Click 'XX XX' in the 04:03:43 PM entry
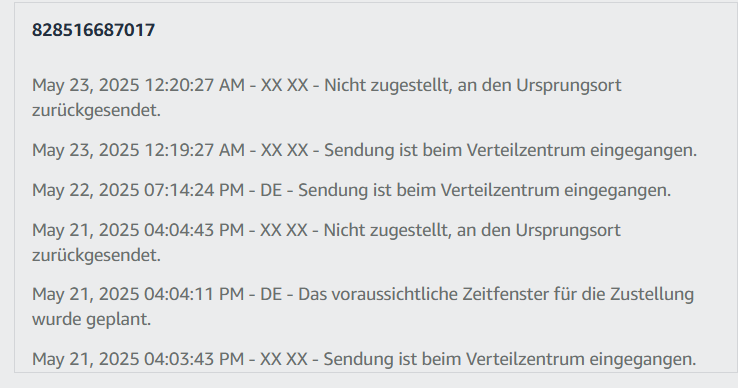 pos(284,359)
